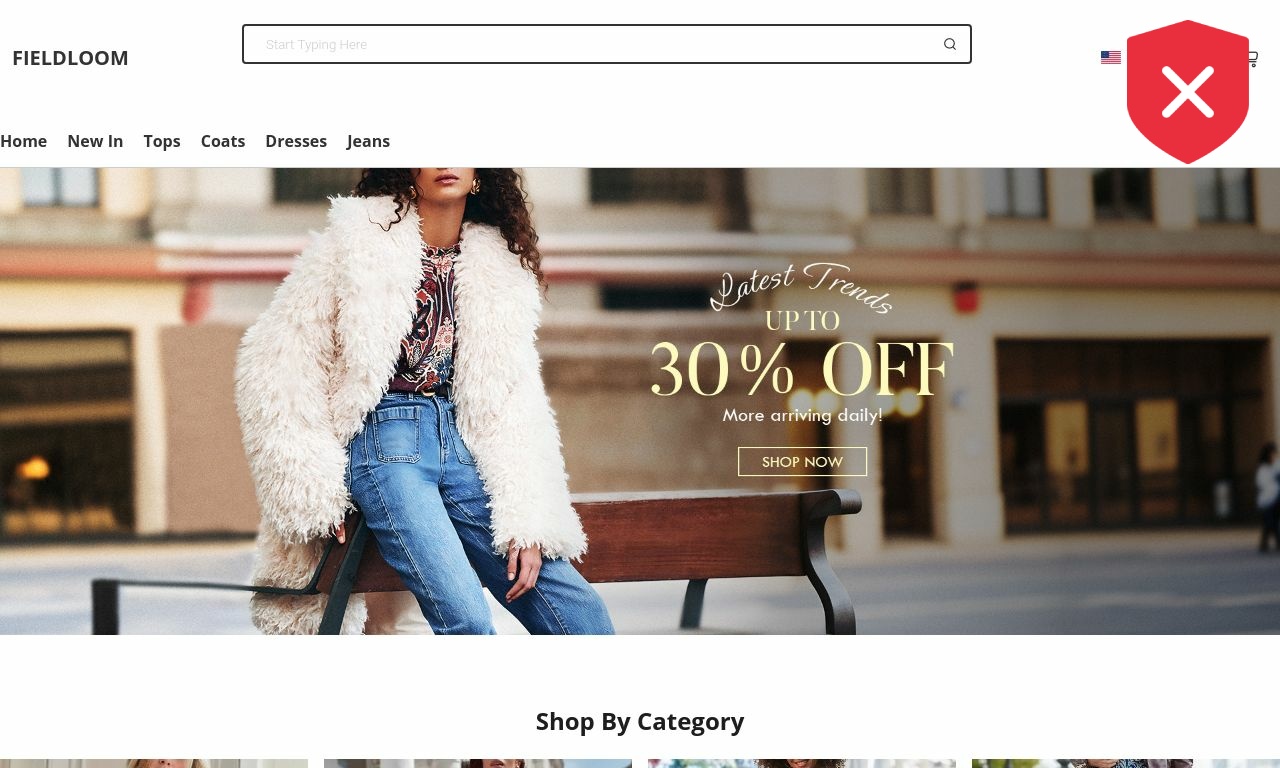Click the FIELDLOOM logo
The image size is (1280, 768).
[70, 58]
